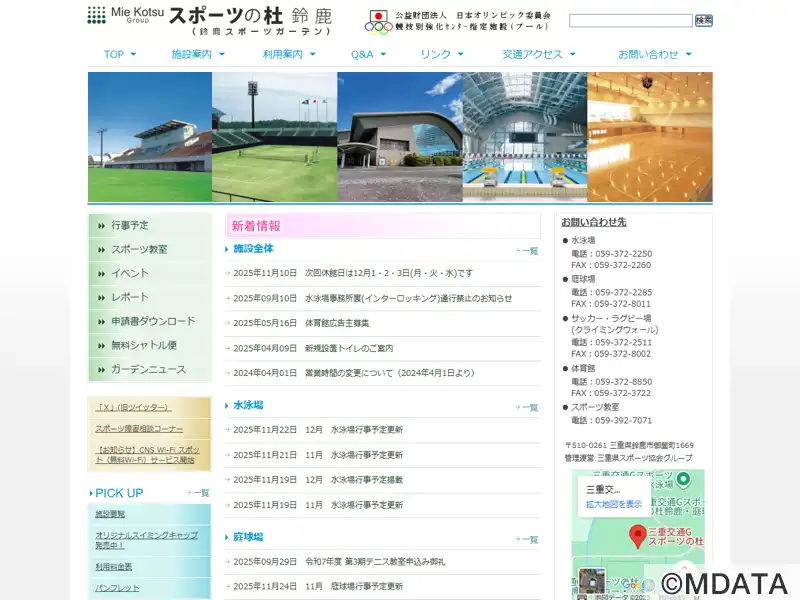Click the red map pin marker
800x600 pixels.
tap(637, 535)
